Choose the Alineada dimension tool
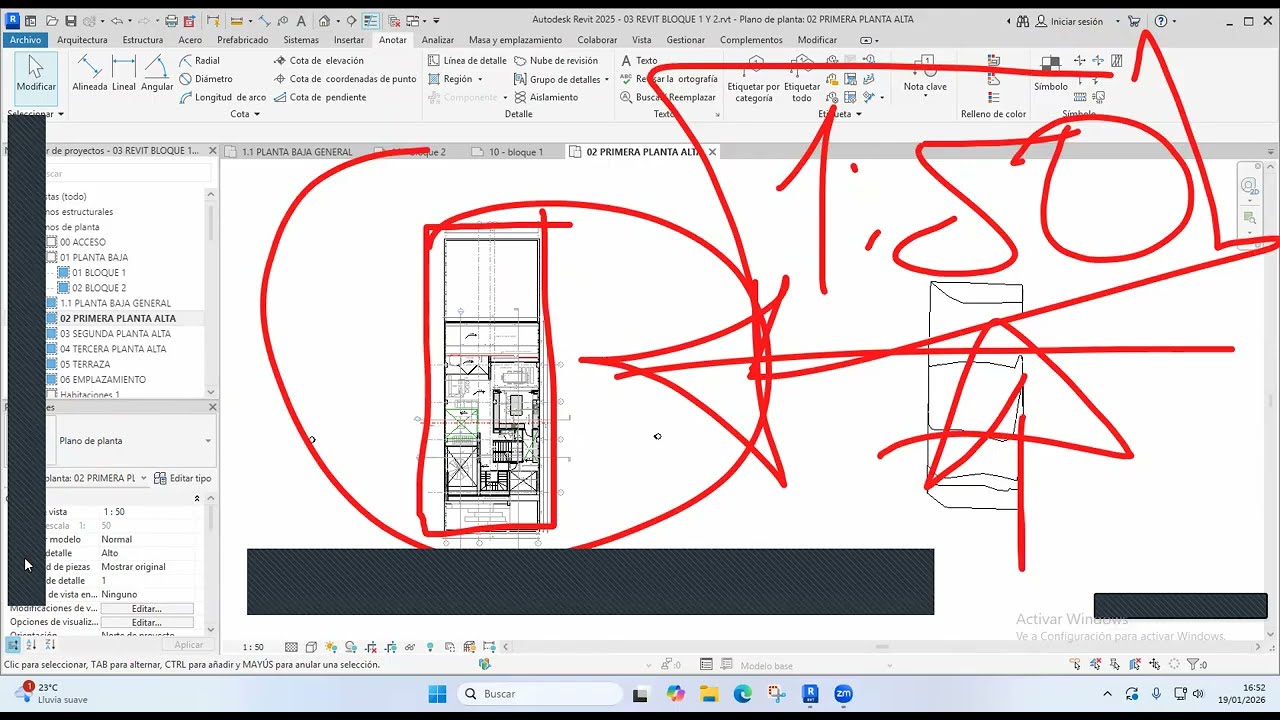 point(90,75)
